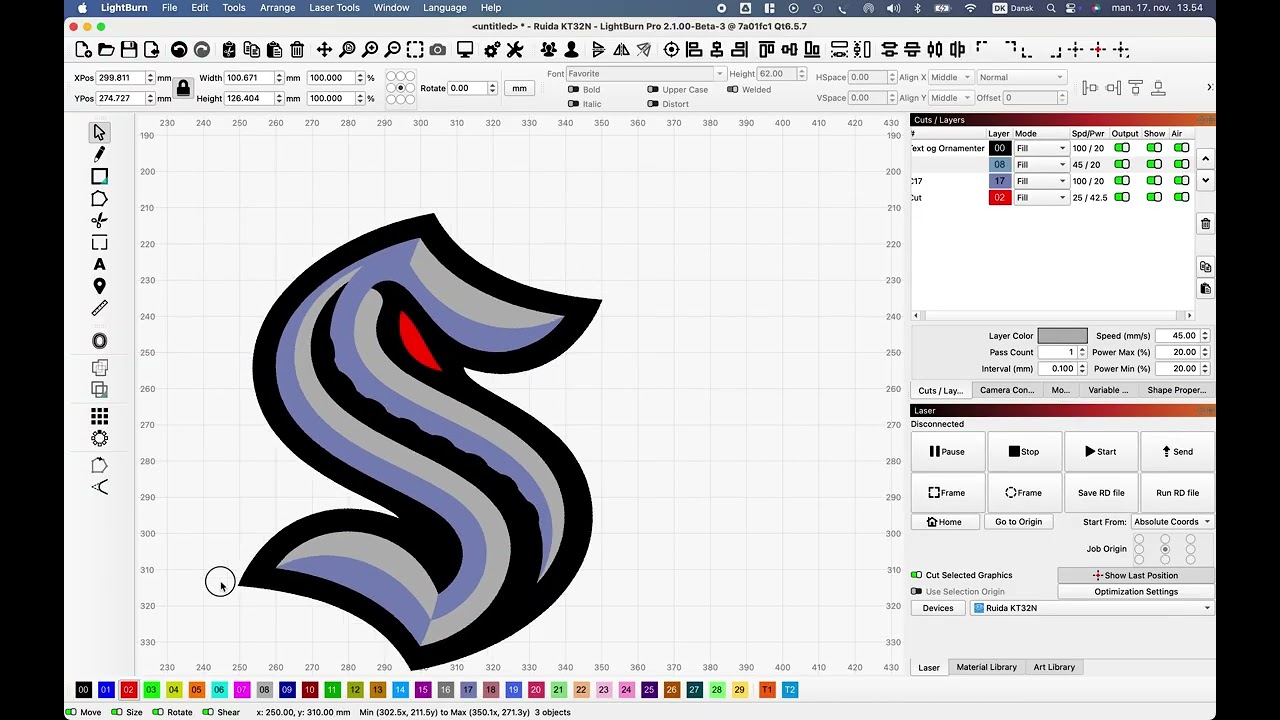Image resolution: width=1280 pixels, height=720 pixels.
Task: Delete selection using toolbar trash icon
Action: (297, 50)
